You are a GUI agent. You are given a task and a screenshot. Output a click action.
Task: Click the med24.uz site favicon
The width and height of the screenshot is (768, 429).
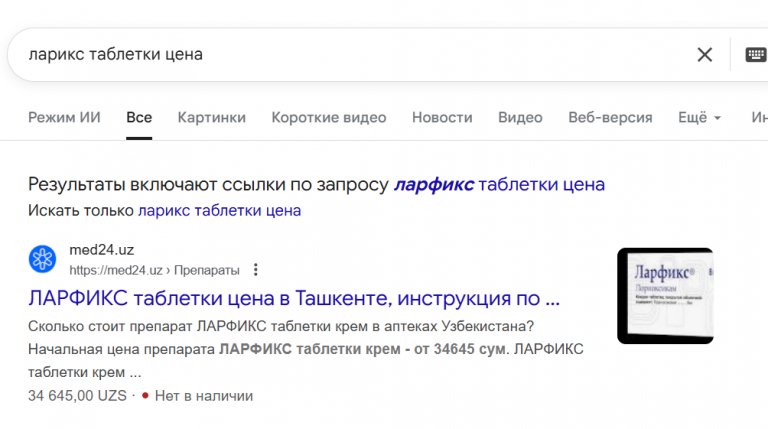[x=43, y=259]
